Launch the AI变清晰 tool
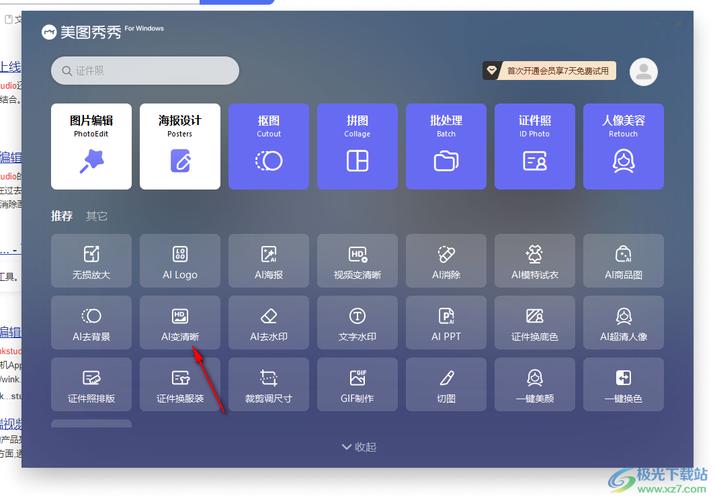Viewport: 715px width, 500px height. pos(180,323)
